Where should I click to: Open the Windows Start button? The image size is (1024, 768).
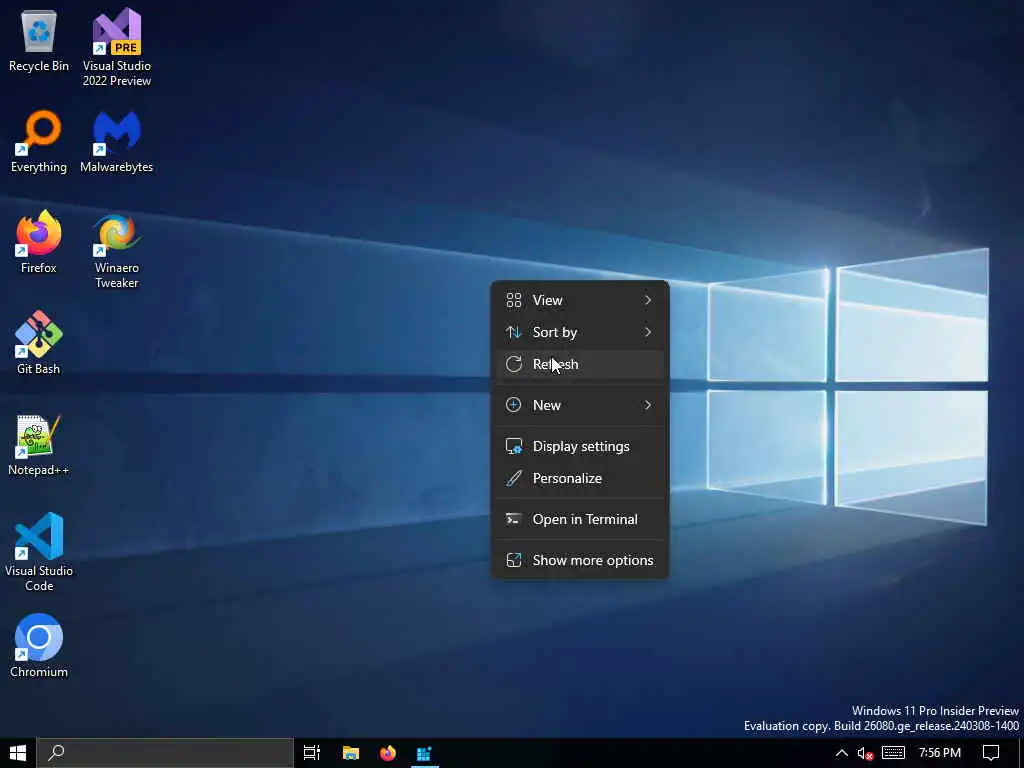(18, 753)
